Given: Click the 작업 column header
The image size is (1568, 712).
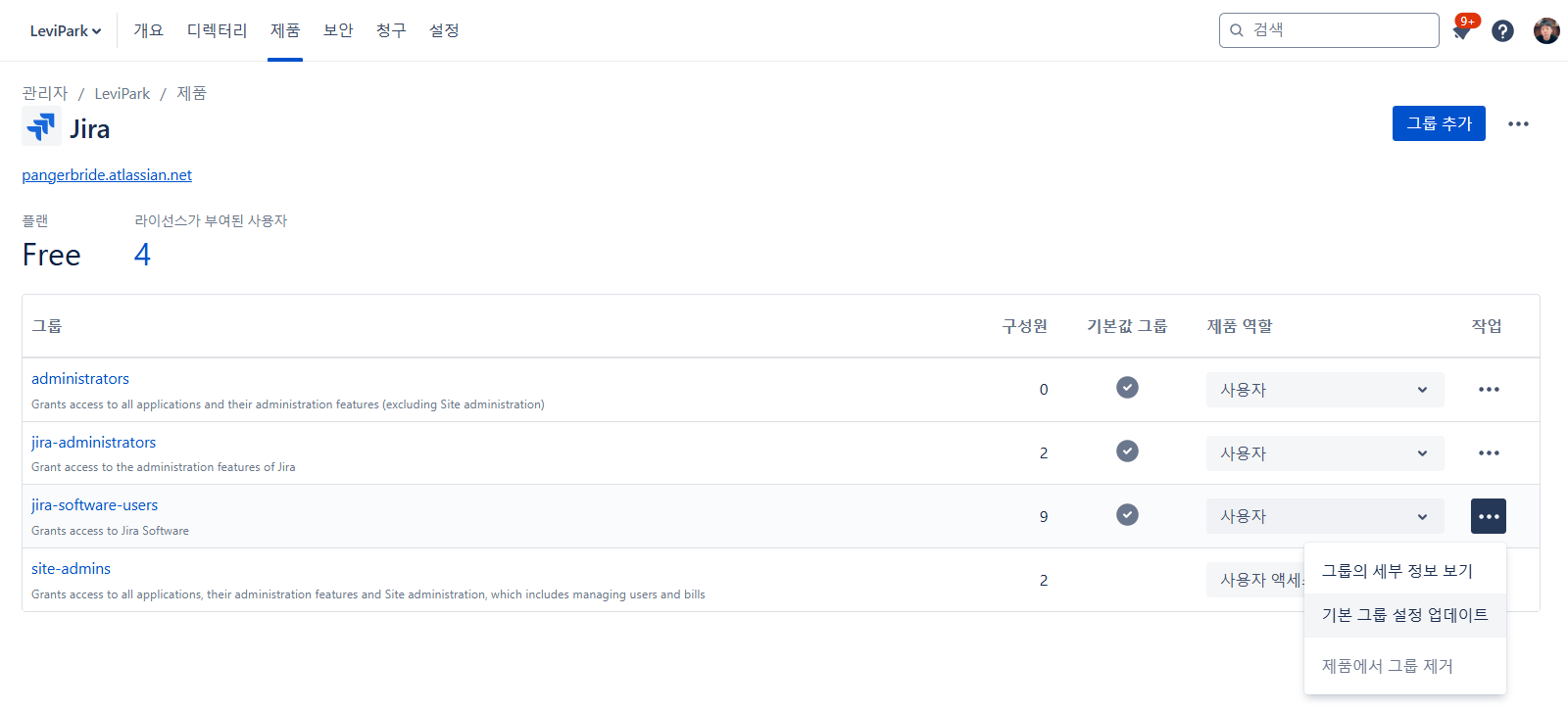Looking at the screenshot, I should pos(1487,326).
